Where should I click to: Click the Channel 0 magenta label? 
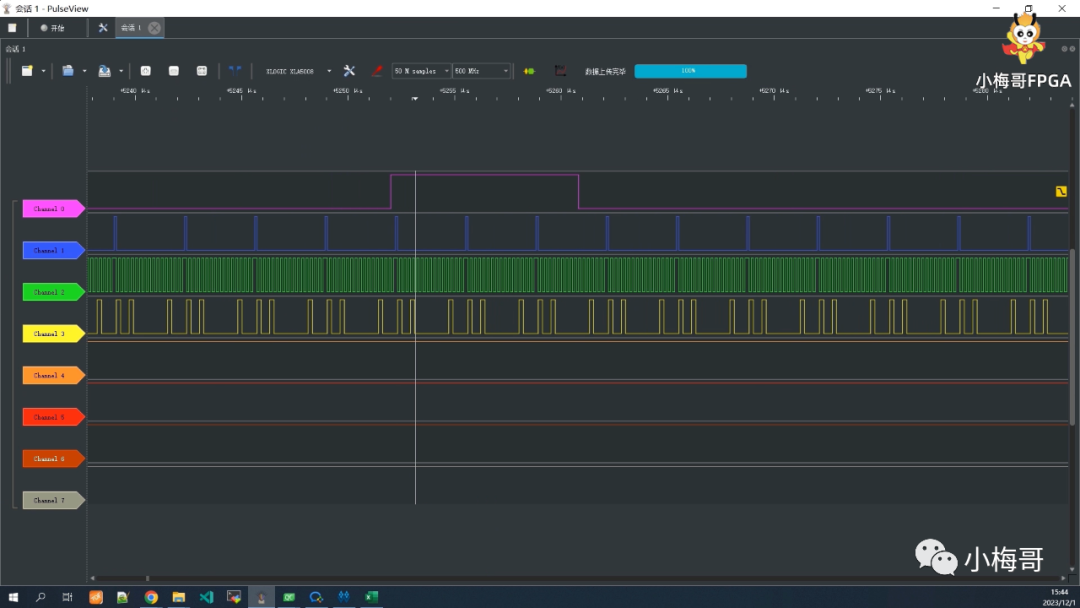coord(53,209)
